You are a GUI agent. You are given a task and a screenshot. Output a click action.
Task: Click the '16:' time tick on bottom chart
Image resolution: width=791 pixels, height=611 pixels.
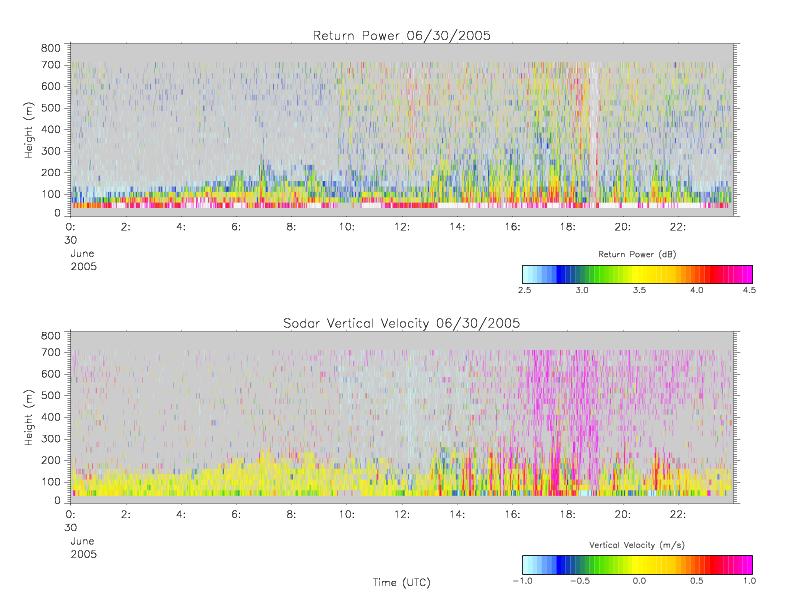(x=512, y=515)
